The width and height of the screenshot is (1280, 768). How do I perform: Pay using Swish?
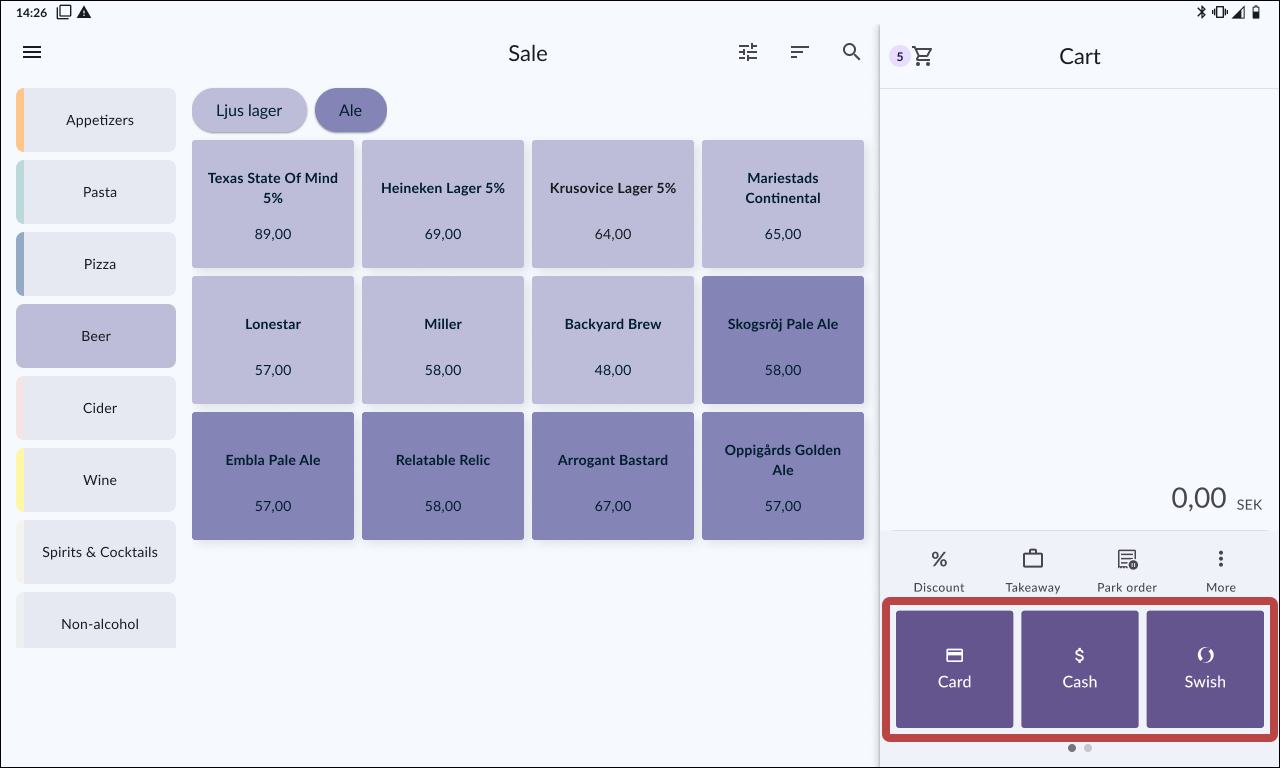click(x=1204, y=669)
